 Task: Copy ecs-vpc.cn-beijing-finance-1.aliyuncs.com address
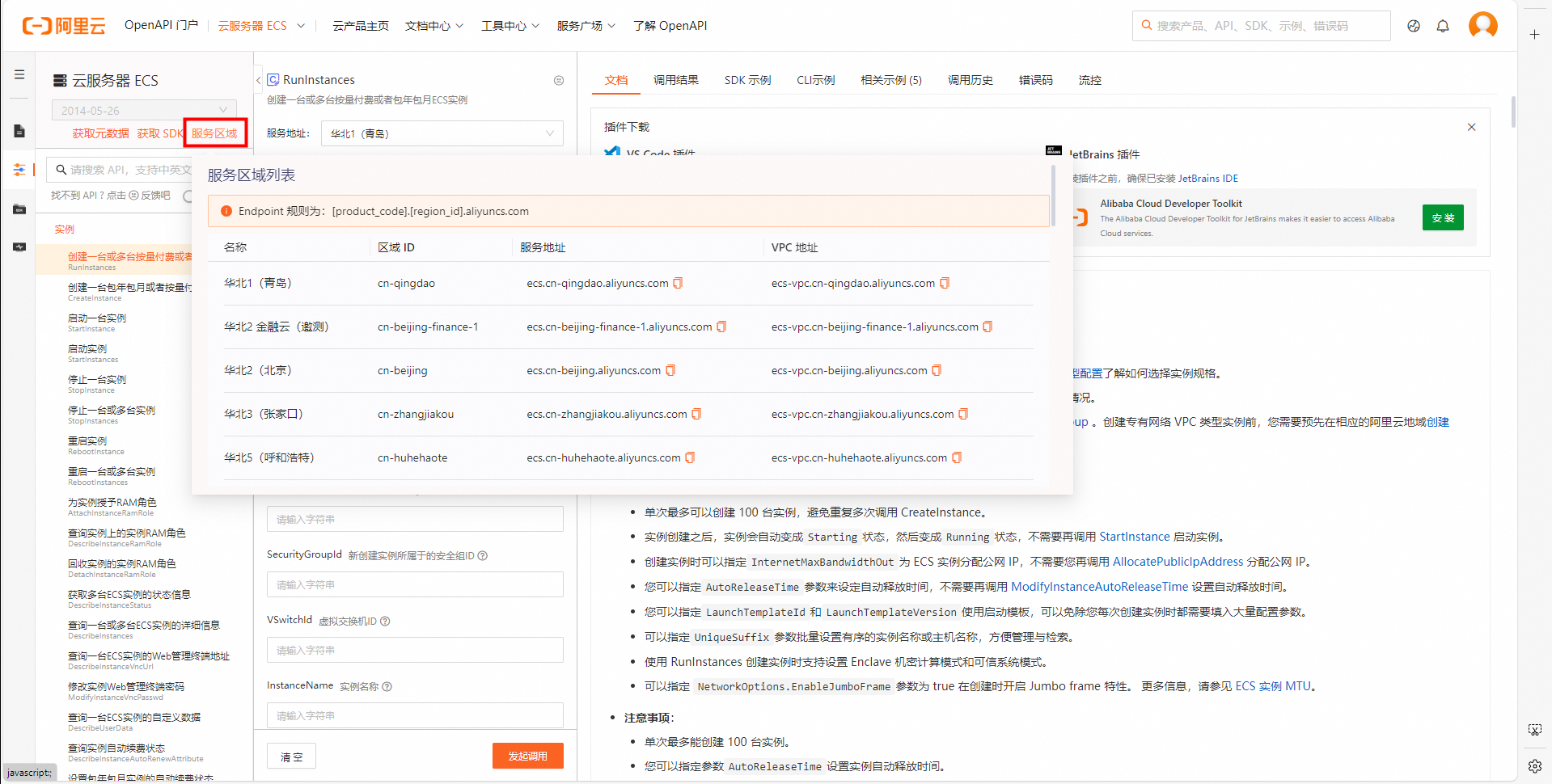coord(987,327)
